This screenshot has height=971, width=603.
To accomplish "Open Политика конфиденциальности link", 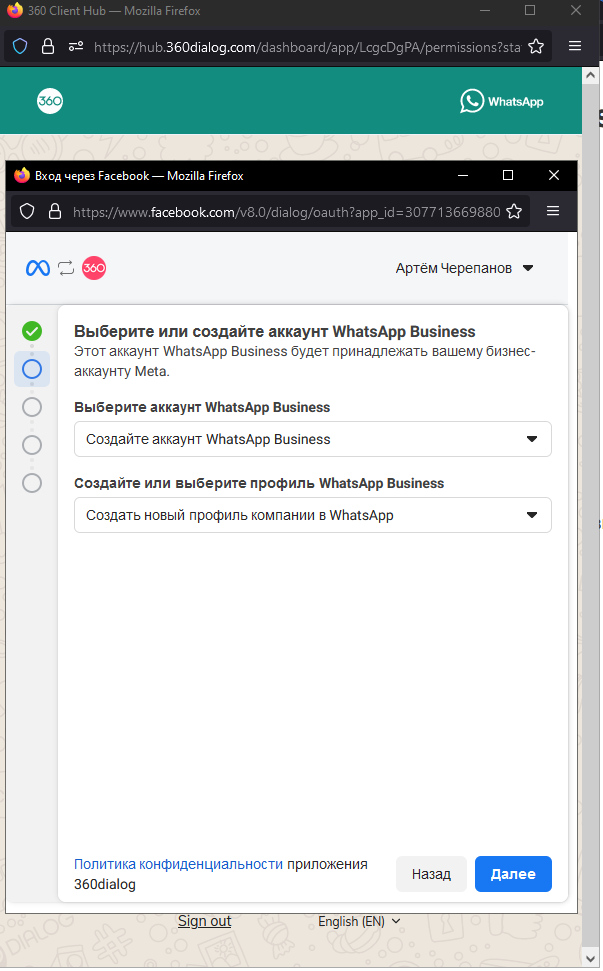I will [x=178, y=864].
